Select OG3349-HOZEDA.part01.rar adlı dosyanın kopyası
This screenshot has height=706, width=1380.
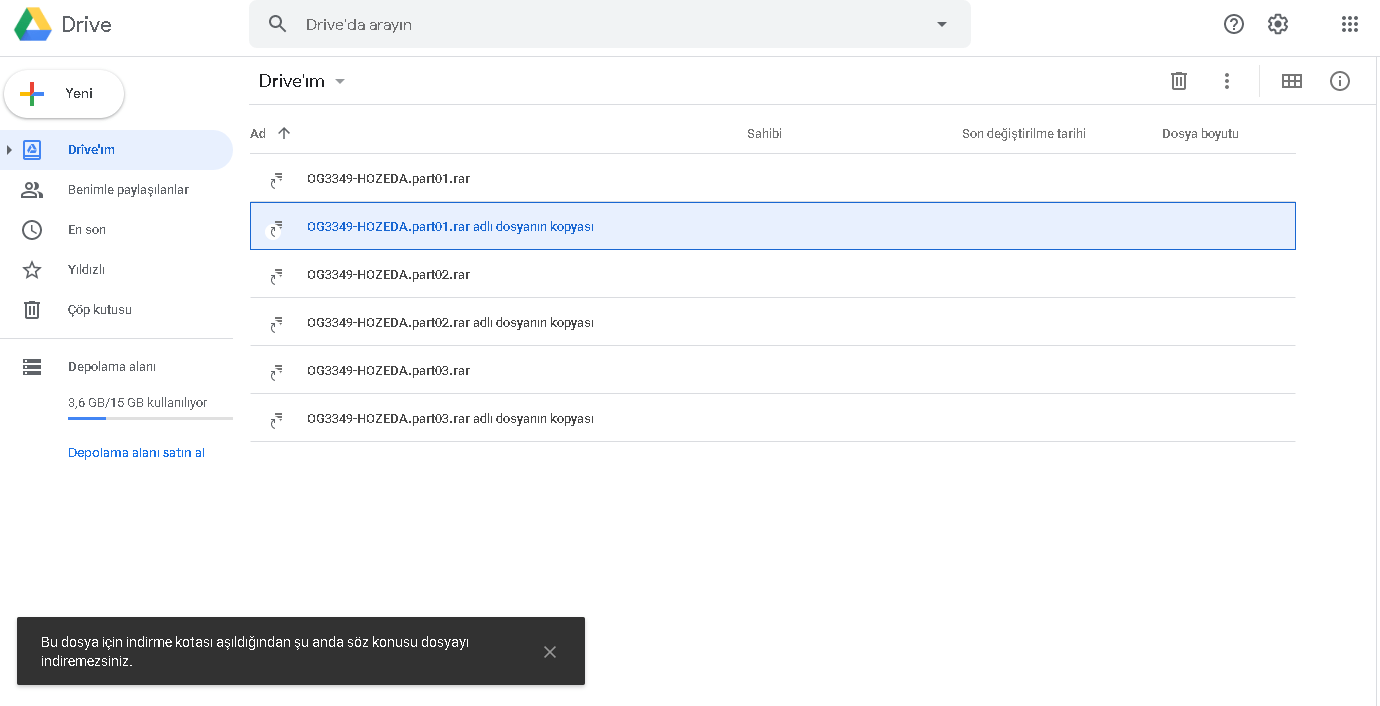point(773,226)
